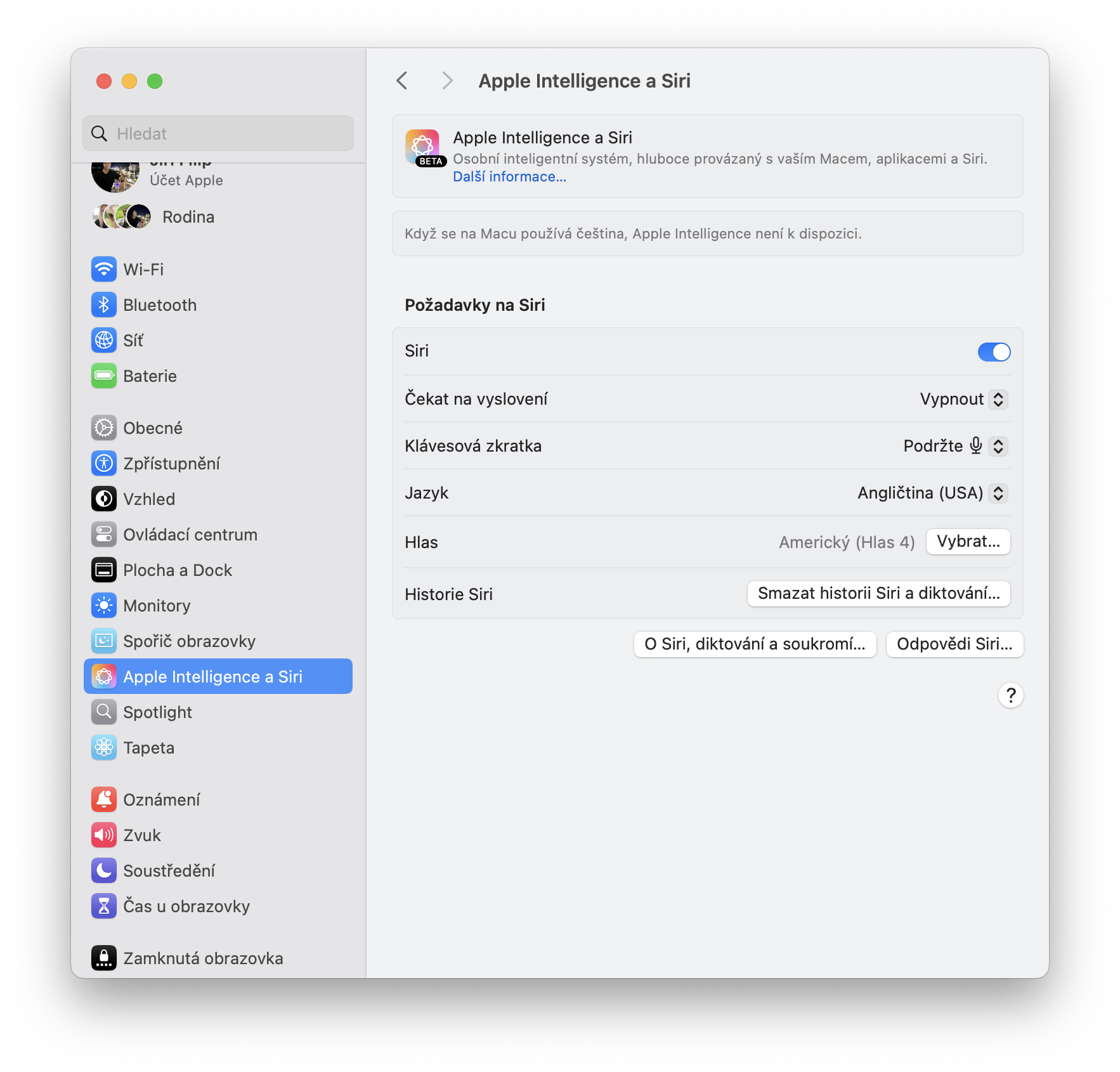Click the speaker icon for Zvuk
This screenshot has width=1120, height=1072.
(104, 835)
